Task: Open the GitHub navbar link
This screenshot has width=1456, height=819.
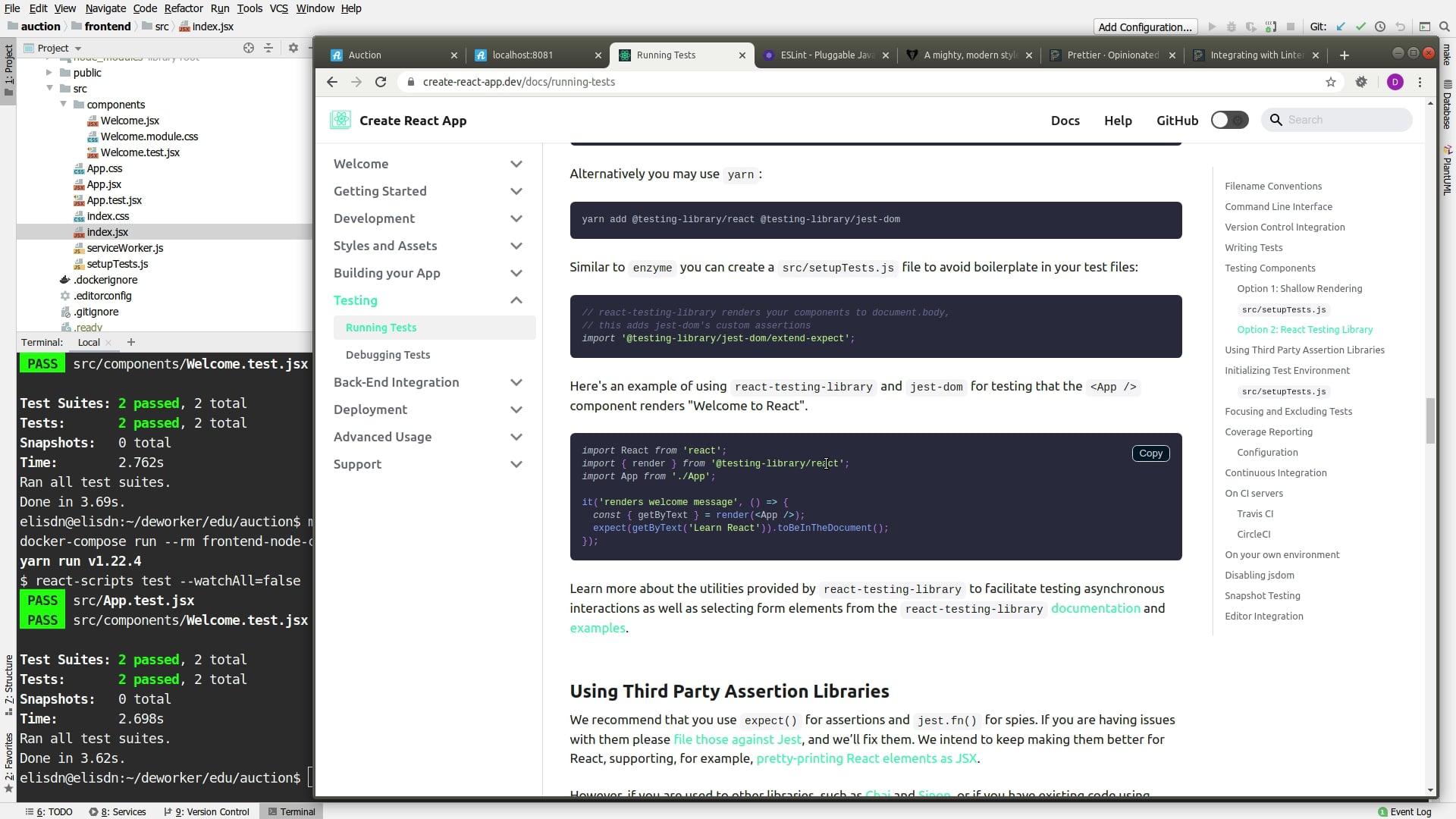Action: pos(1177,121)
